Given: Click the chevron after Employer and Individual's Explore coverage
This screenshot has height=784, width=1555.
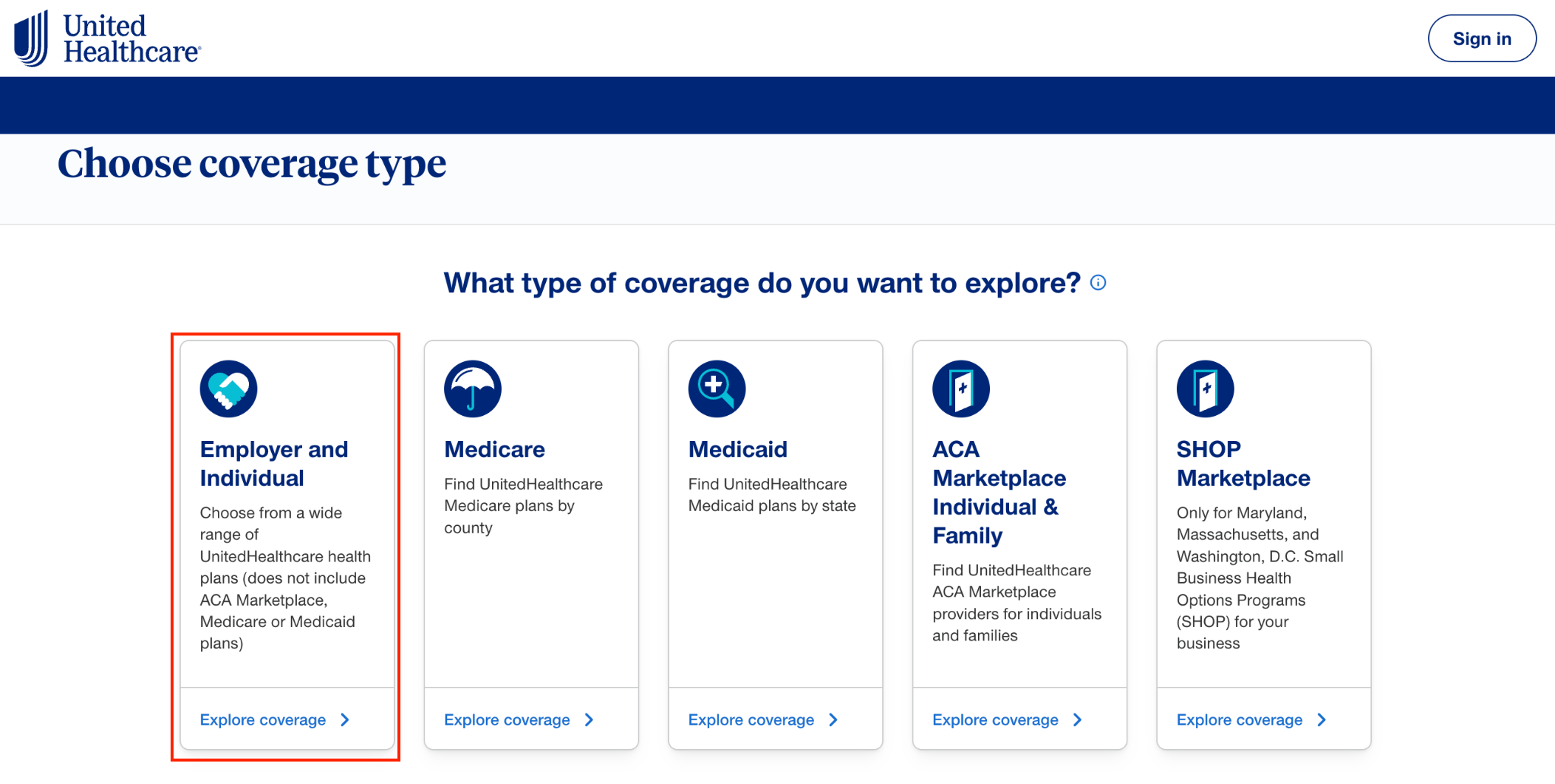Looking at the screenshot, I should pyautogui.click(x=345, y=719).
